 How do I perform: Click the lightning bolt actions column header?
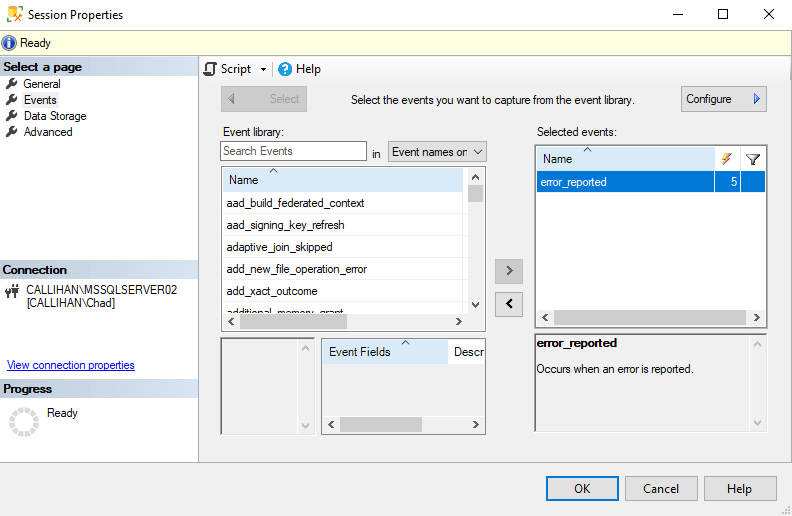pos(727,159)
